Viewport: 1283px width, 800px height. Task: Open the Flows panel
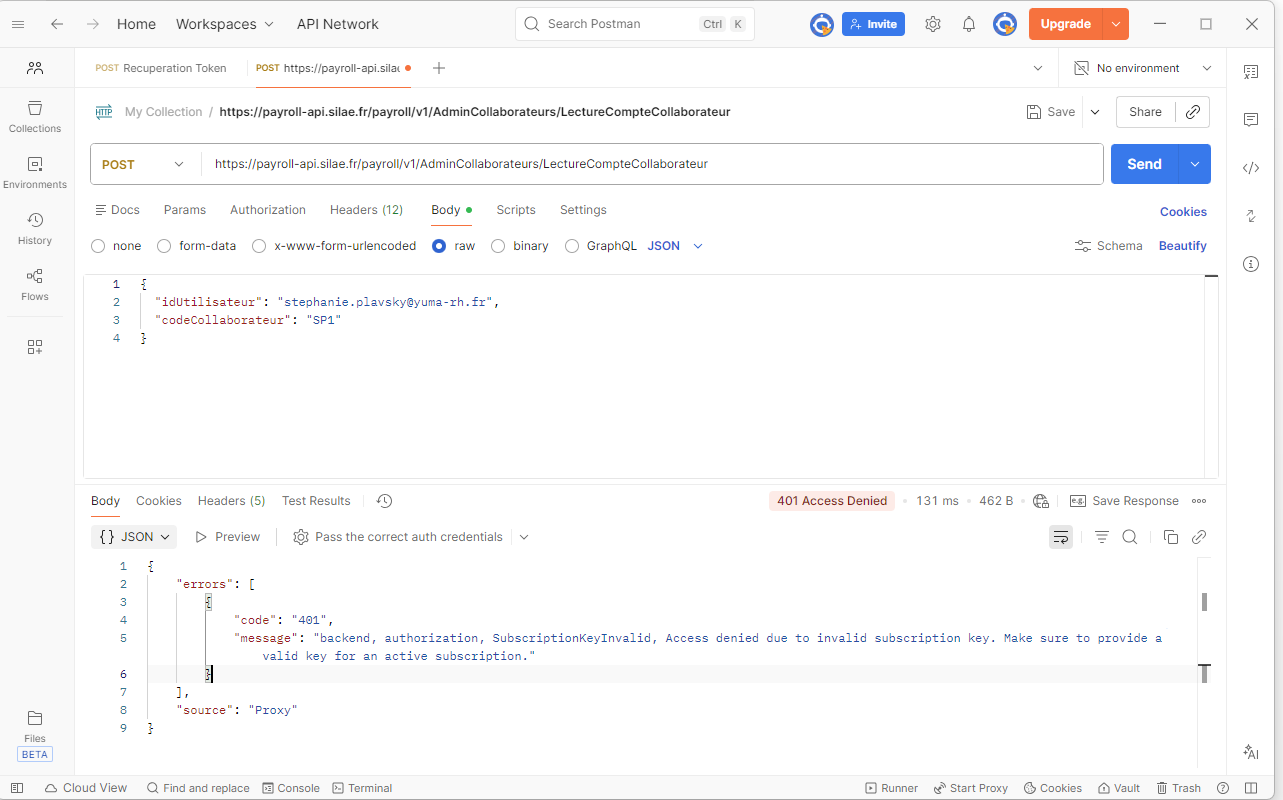pyautogui.click(x=34, y=283)
